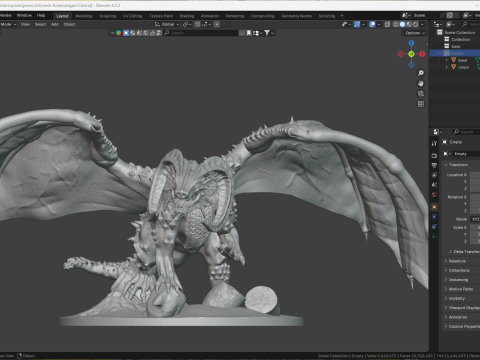This screenshot has width=480, height=360.
Task: Switch to the Sculpting workspace tab
Action: [108, 16]
